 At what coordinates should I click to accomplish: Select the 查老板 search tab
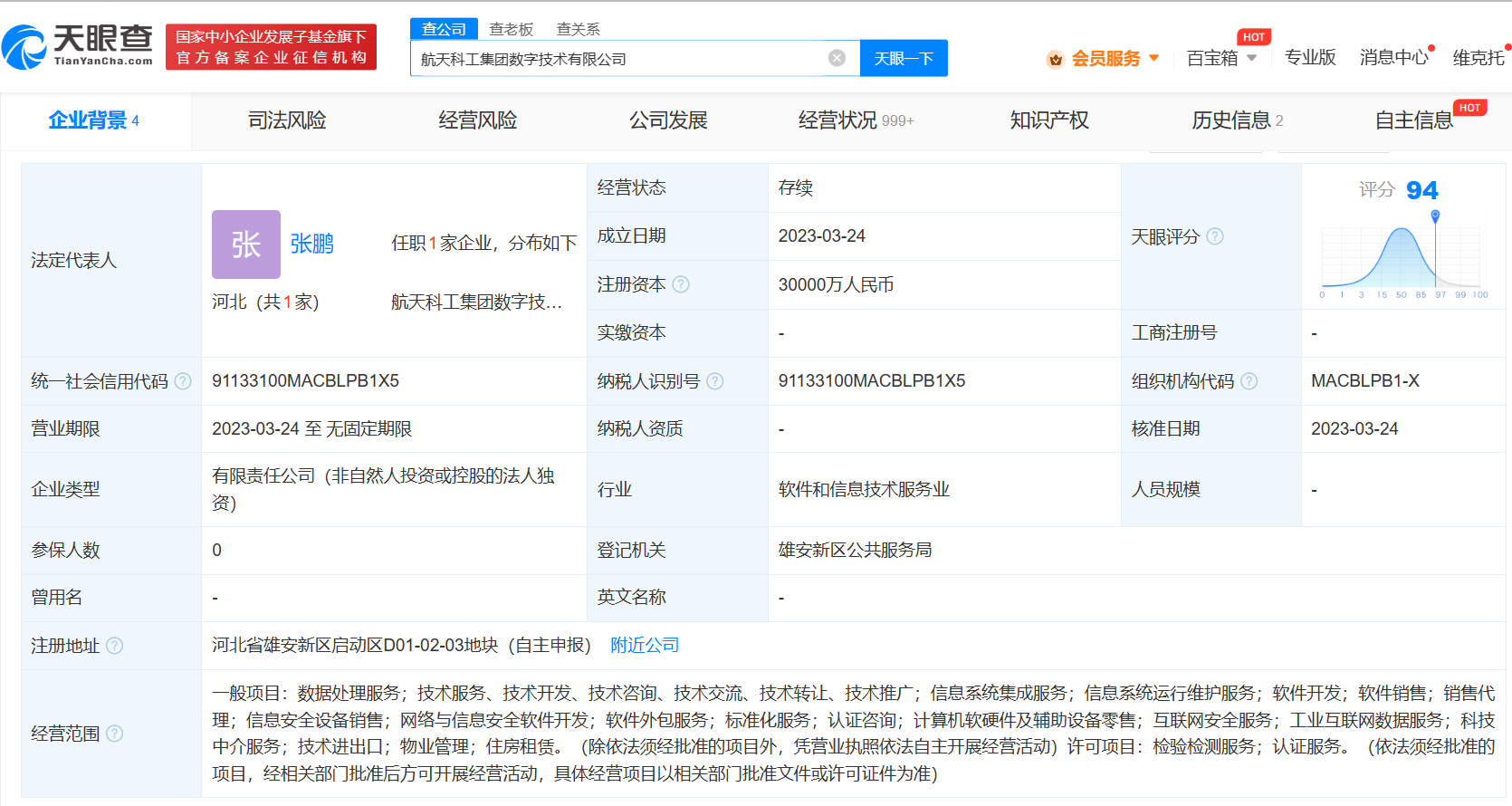tap(511, 29)
